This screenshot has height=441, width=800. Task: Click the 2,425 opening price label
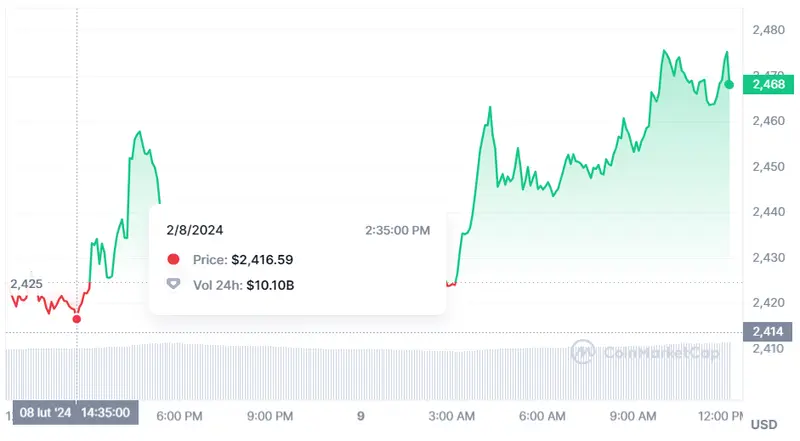pos(27,284)
